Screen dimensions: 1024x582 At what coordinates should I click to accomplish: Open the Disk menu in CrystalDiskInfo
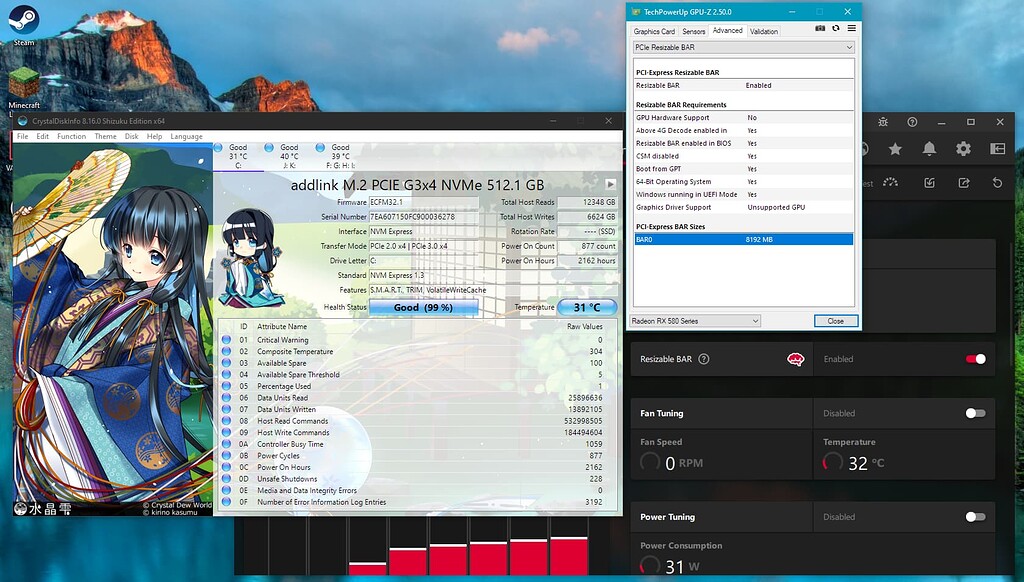click(131, 137)
